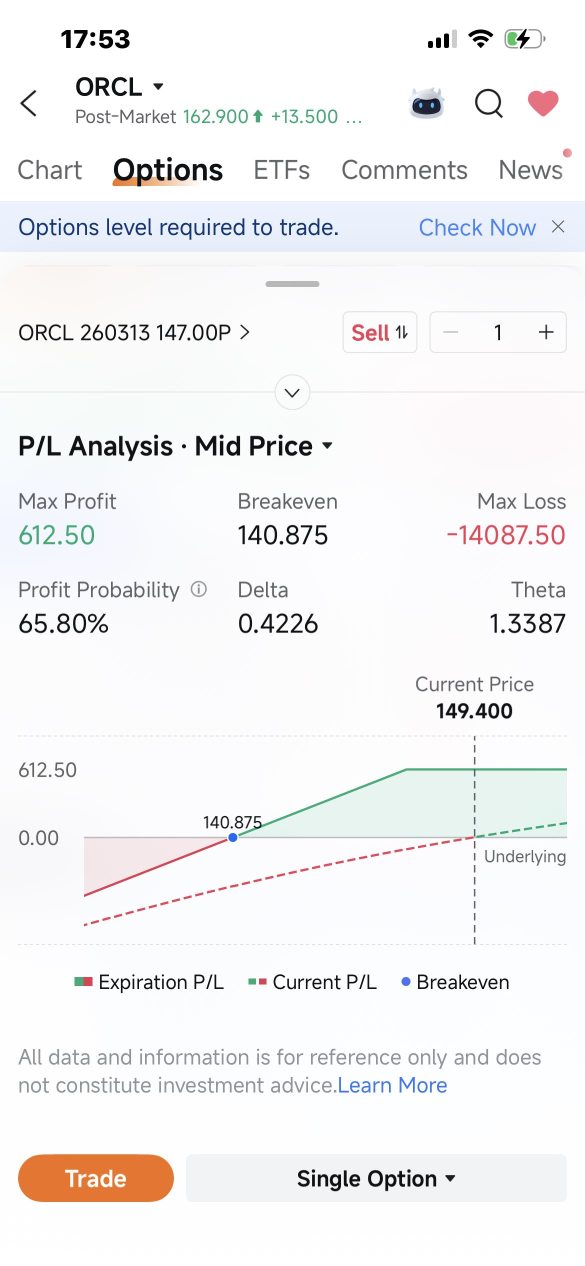Expand the circular chevron-down collapser
Screen dimensions: 585x1266
click(292, 392)
